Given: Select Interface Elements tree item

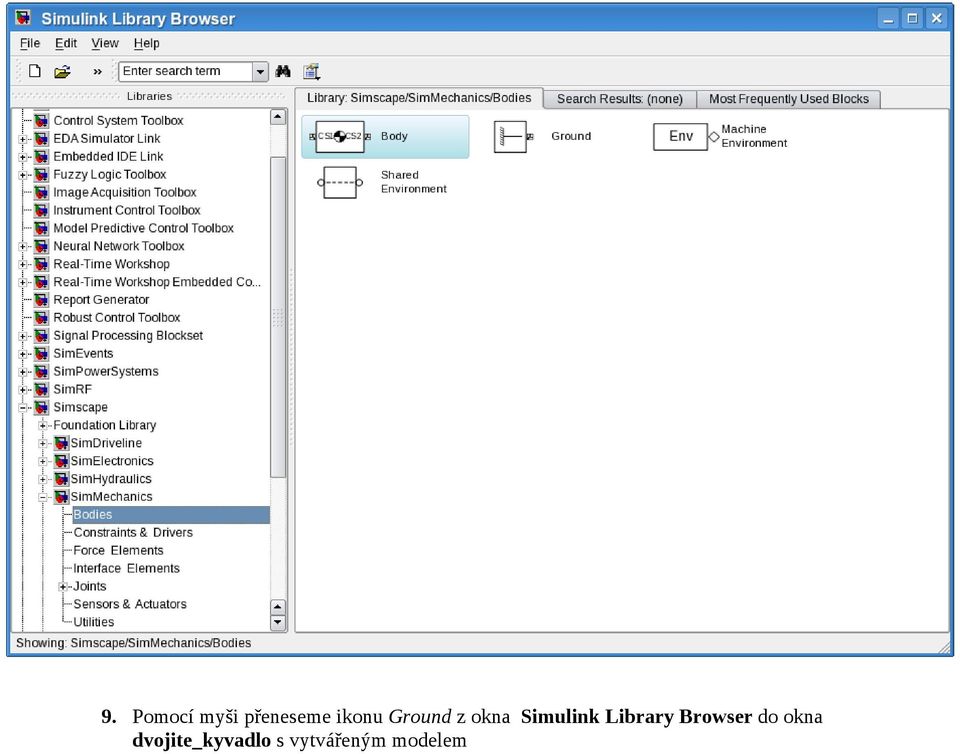Looking at the screenshot, I should pyautogui.click(x=126, y=568).
